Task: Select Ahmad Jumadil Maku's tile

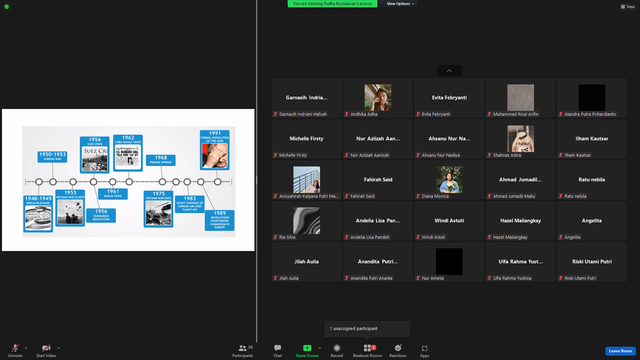Action: [x=520, y=180]
